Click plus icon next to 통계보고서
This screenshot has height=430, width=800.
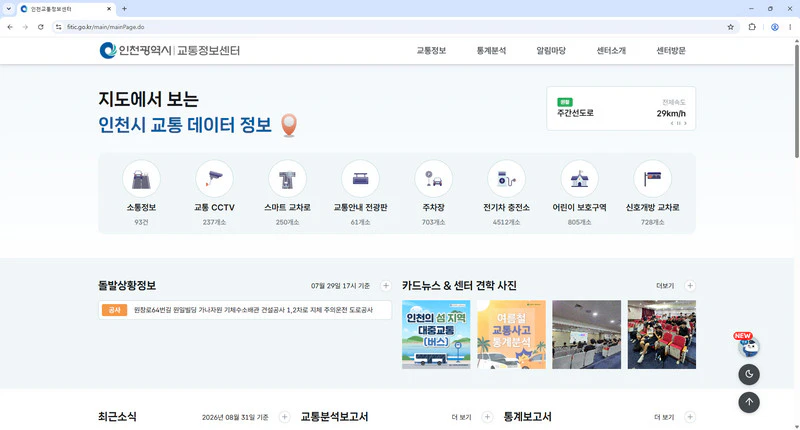690,417
